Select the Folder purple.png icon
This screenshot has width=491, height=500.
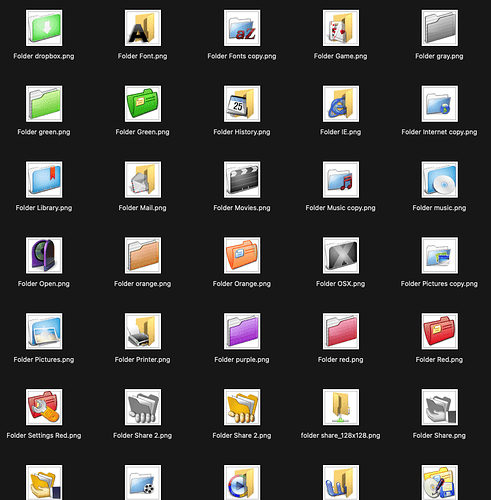242,331
